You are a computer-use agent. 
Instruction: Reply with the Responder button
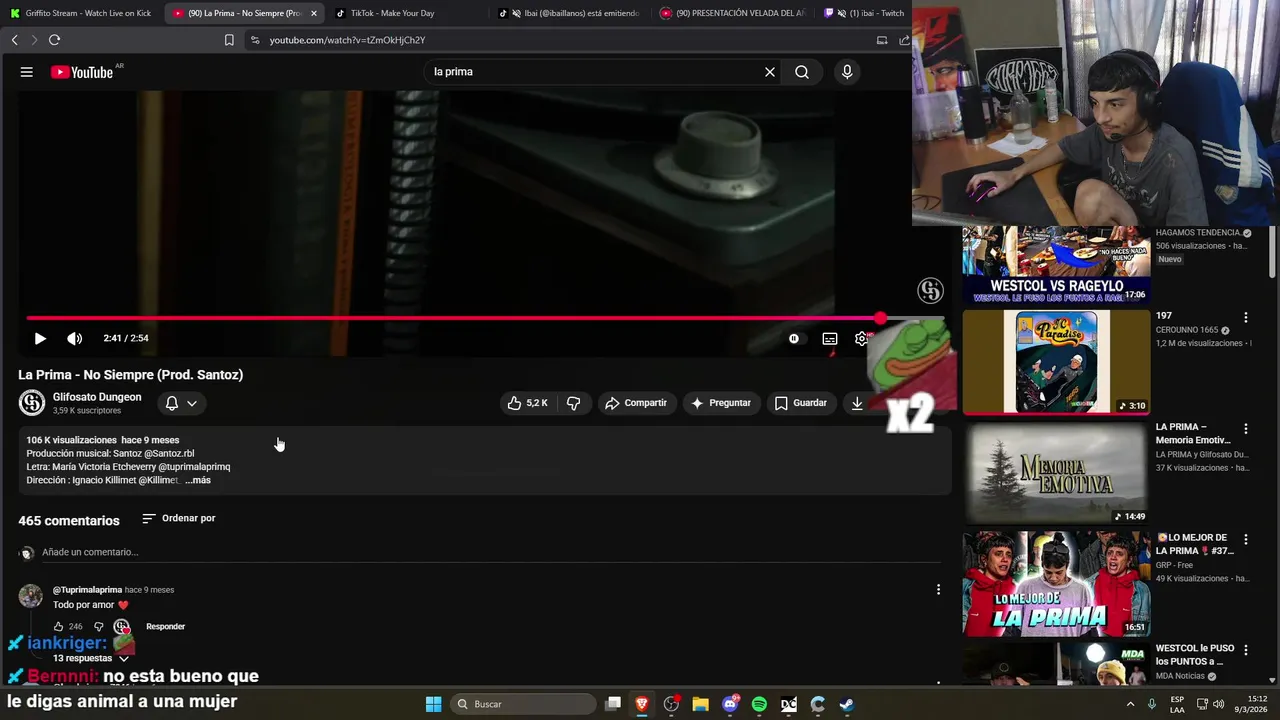click(166, 627)
